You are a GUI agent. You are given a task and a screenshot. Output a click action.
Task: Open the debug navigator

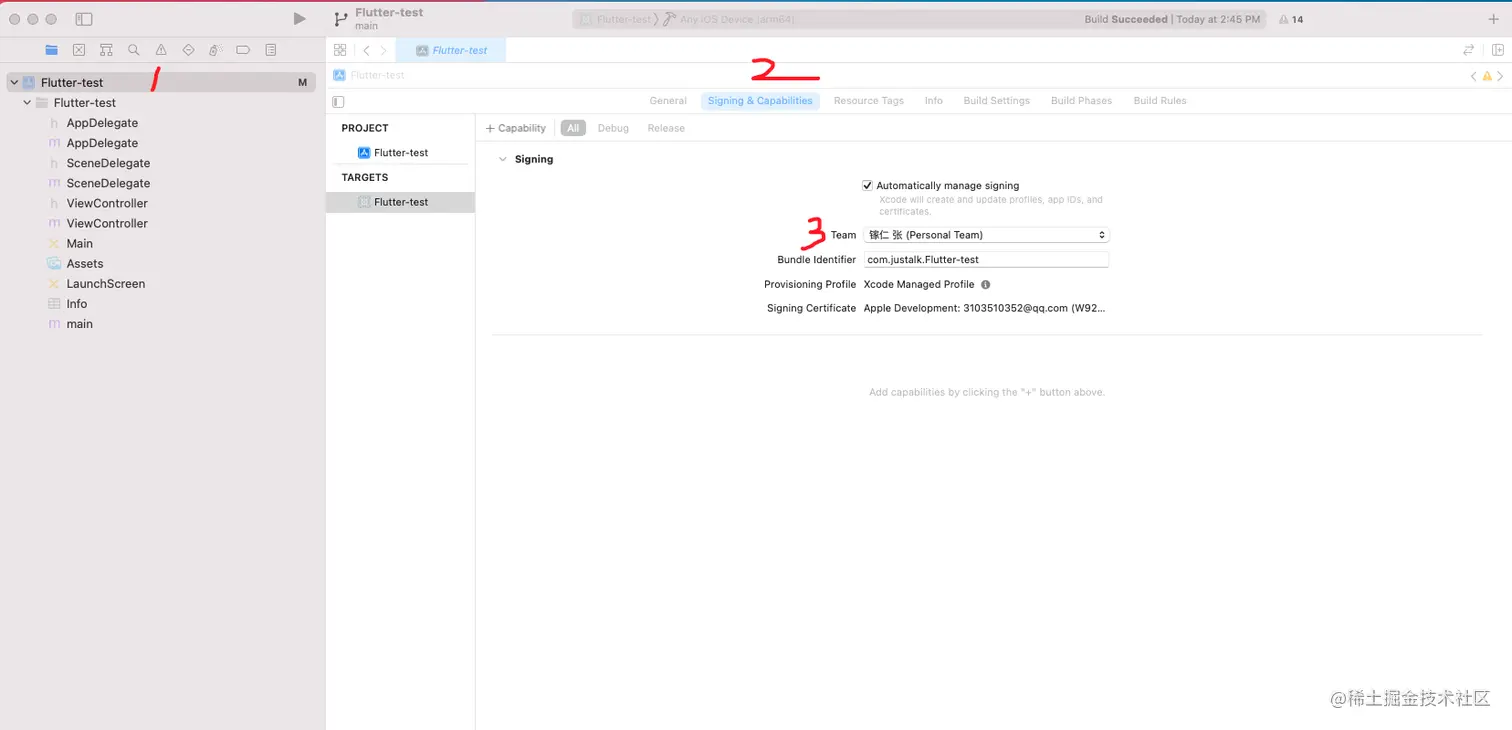216,50
